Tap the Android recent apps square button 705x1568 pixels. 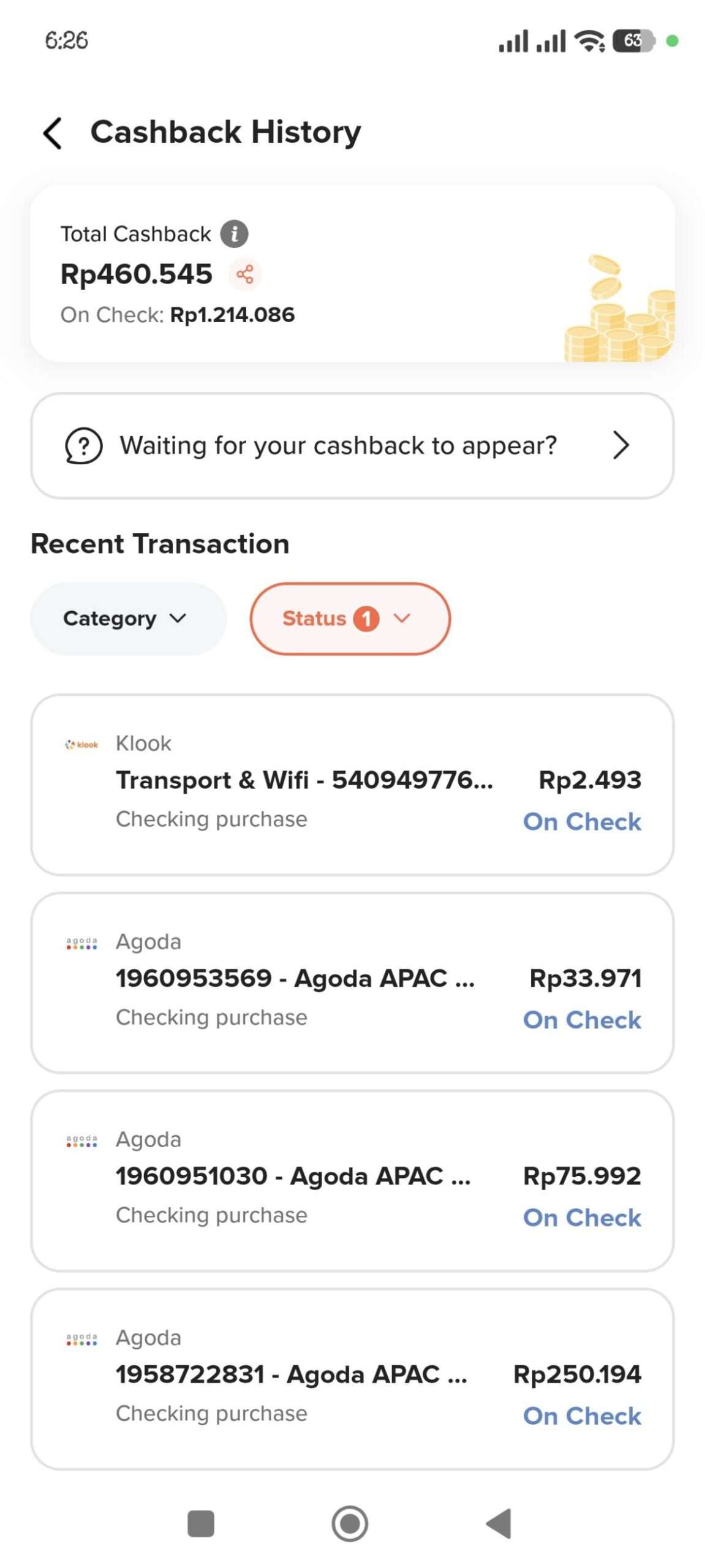201,1523
